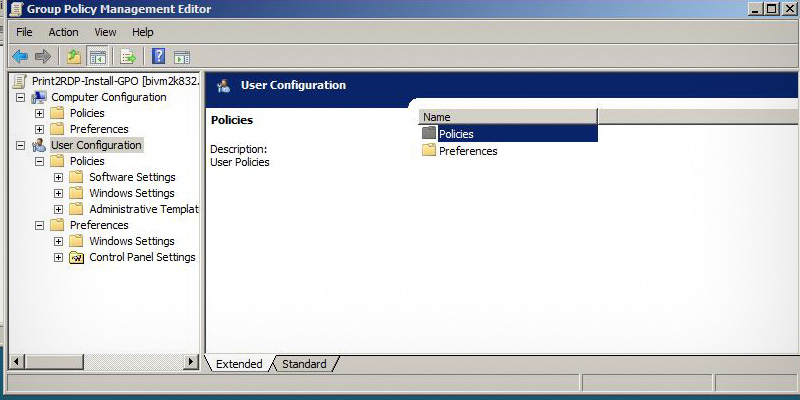
Task: Open the Action menu
Action: pos(63,32)
